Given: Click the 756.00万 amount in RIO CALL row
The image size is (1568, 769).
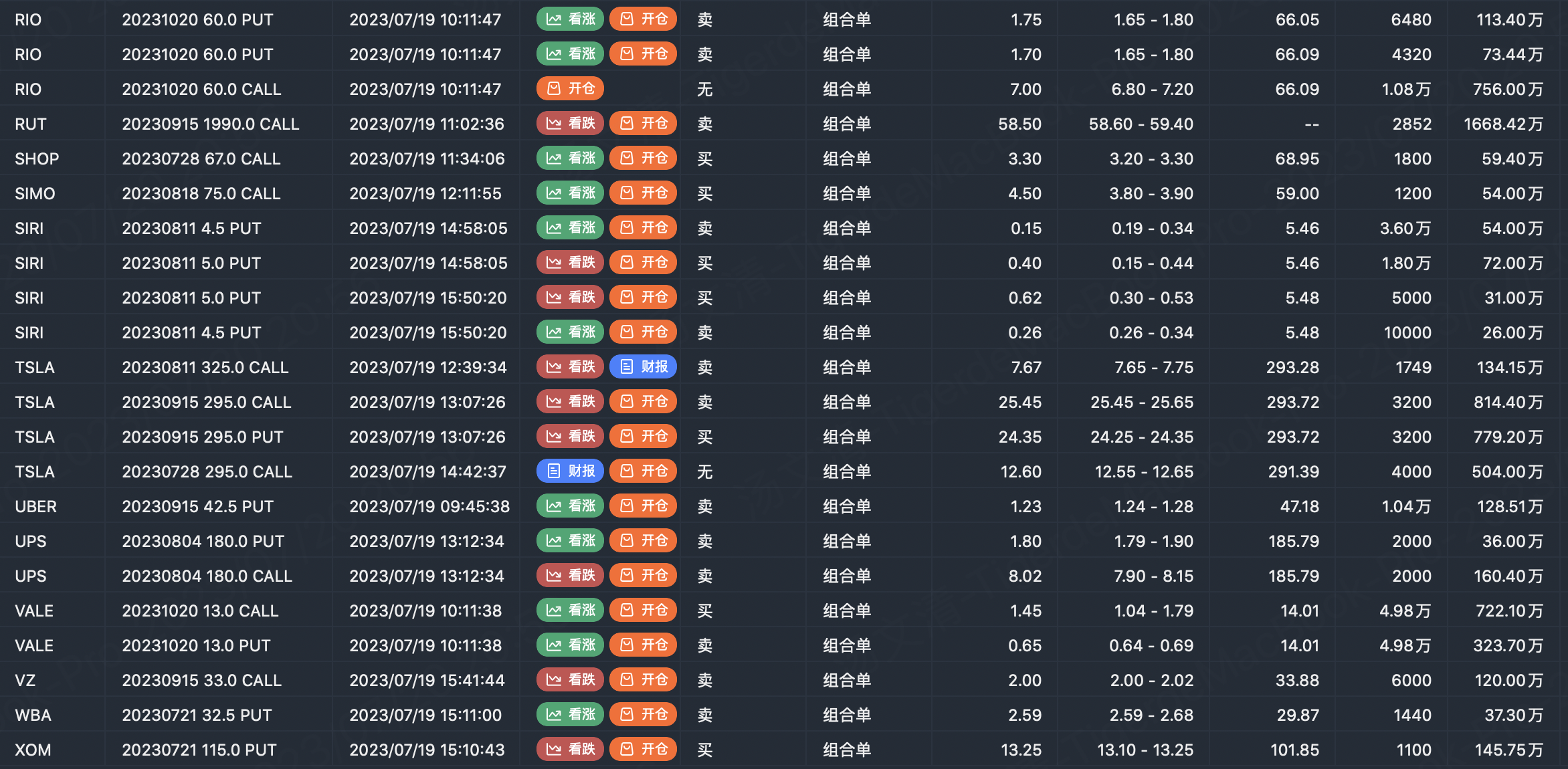Looking at the screenshot, I should coord(1507,89).
